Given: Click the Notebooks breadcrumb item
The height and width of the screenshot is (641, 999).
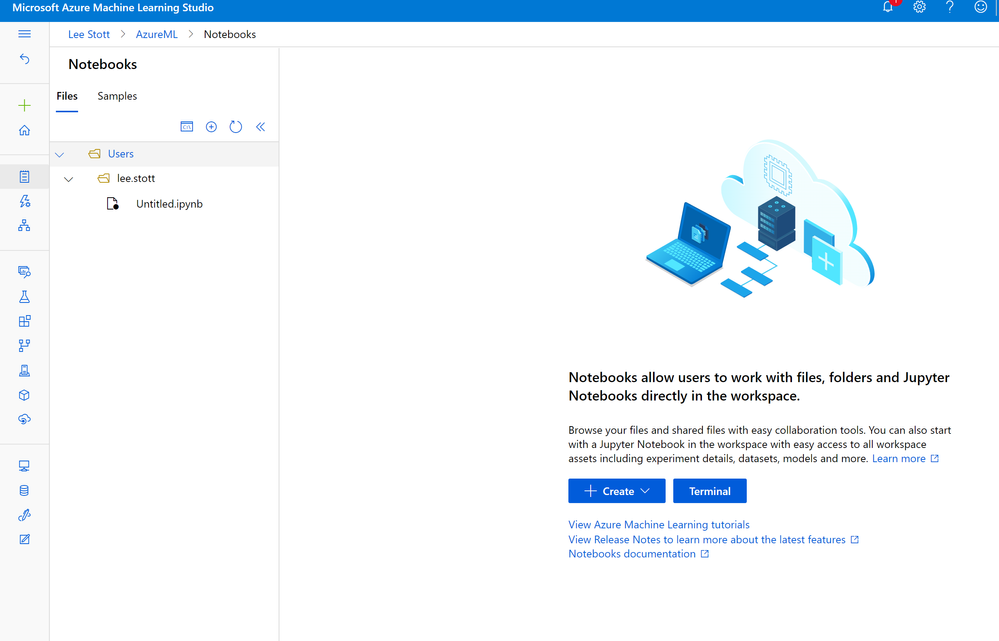Looking at the screenshot, I should tap(230, 34).
